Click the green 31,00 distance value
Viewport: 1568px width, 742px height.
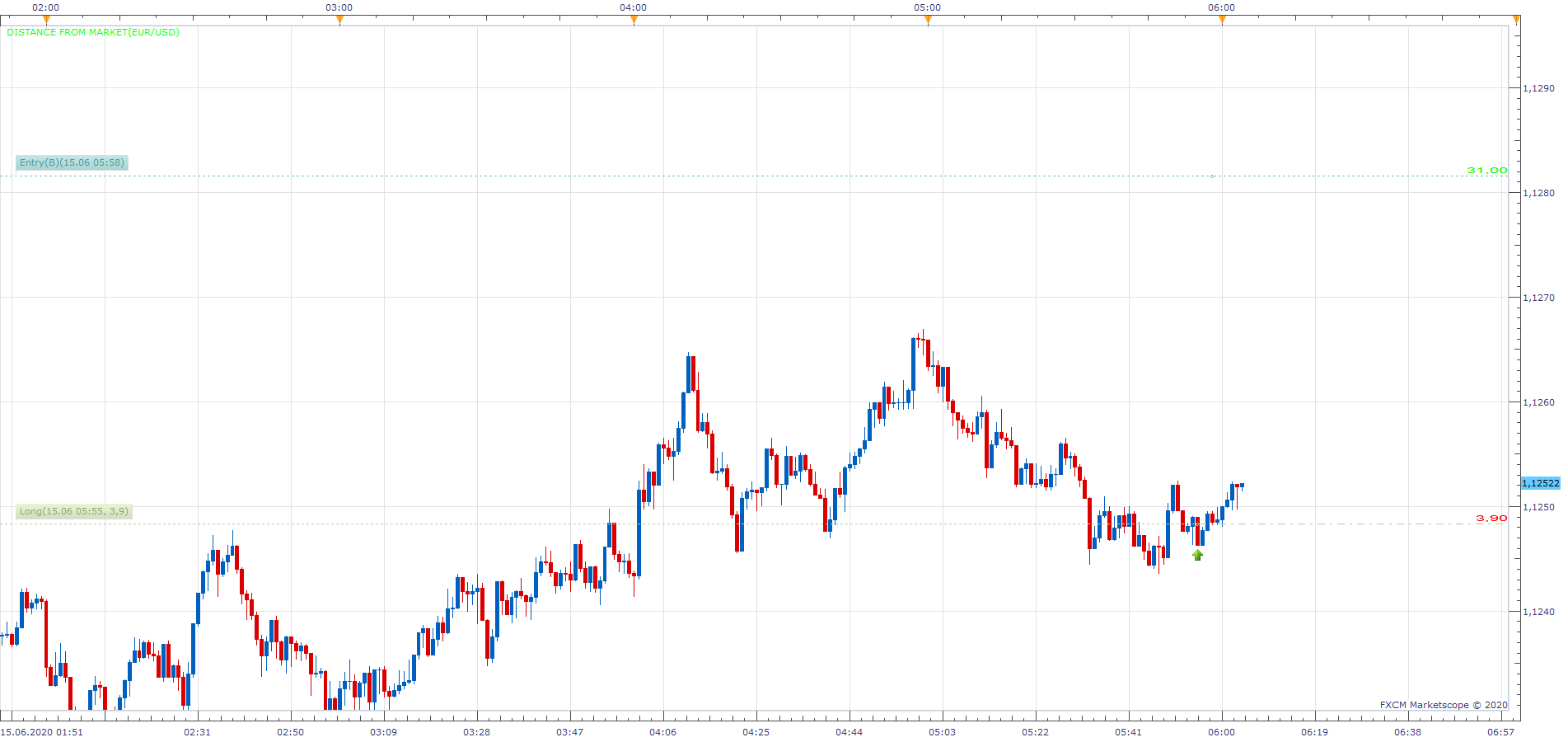point(1487,170)
